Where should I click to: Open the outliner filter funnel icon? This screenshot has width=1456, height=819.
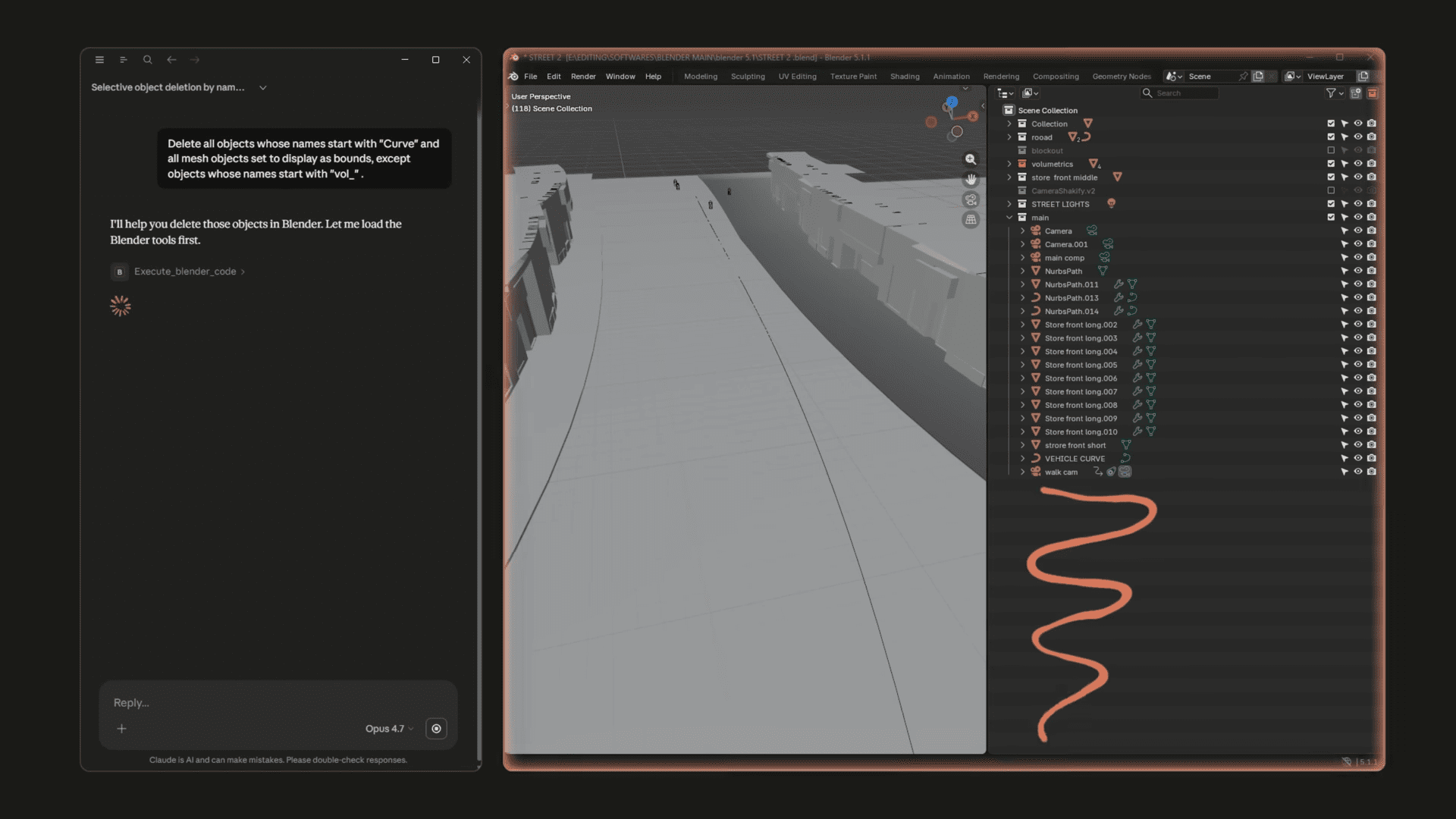point(1331,93)
